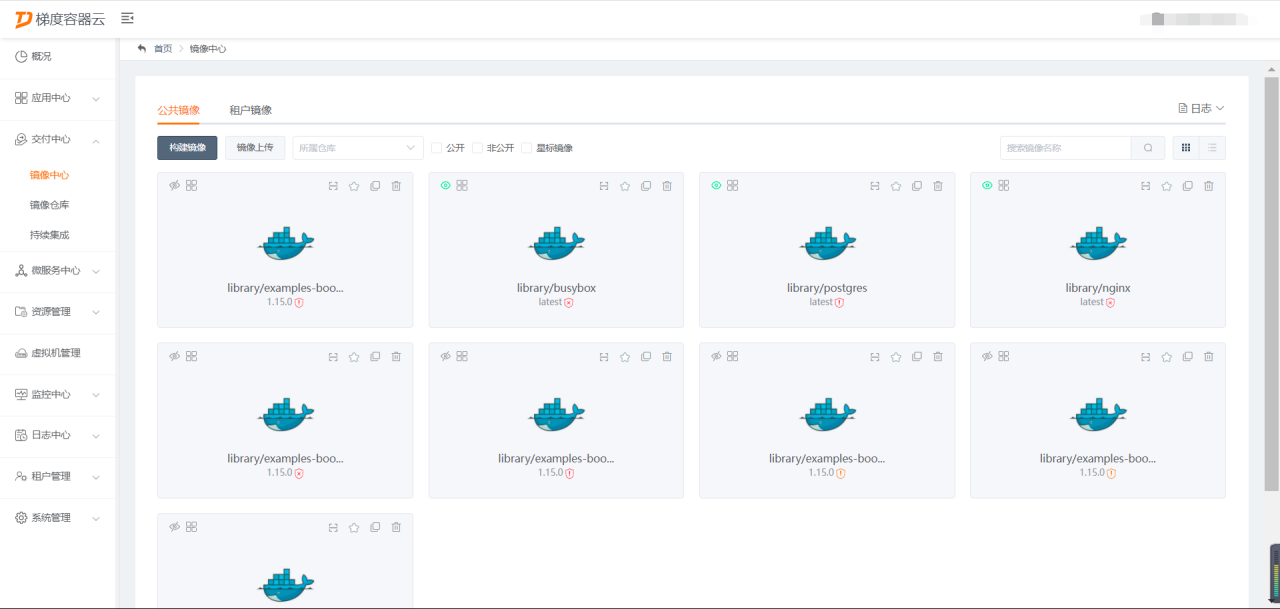The width and height of the screenshot is (1280, 609).
Task: Click the red shield icon beside nginx latest tag
Action: tap(1110, 302)
